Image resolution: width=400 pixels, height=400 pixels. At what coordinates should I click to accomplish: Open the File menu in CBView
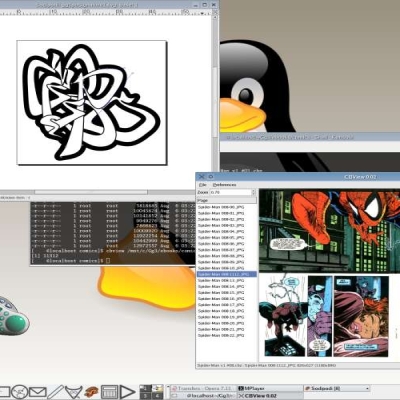203,185
